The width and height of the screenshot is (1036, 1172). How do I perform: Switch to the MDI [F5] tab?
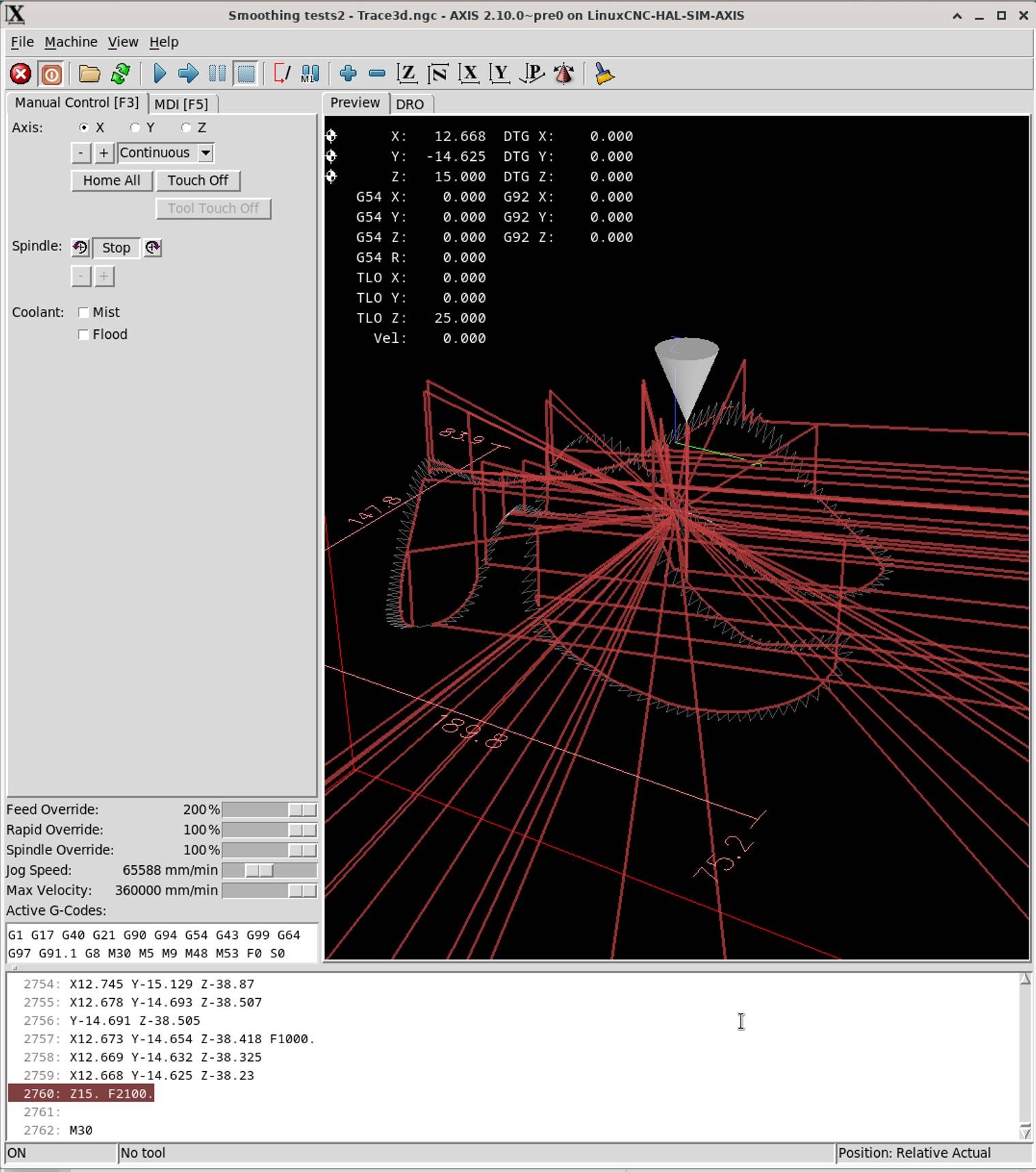click(x=181, y=104)
